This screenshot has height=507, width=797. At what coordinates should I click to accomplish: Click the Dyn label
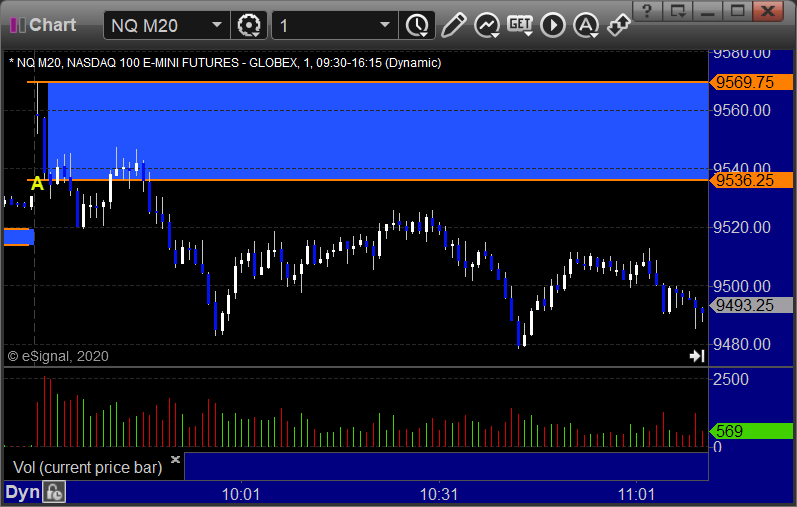pos(22,492)
